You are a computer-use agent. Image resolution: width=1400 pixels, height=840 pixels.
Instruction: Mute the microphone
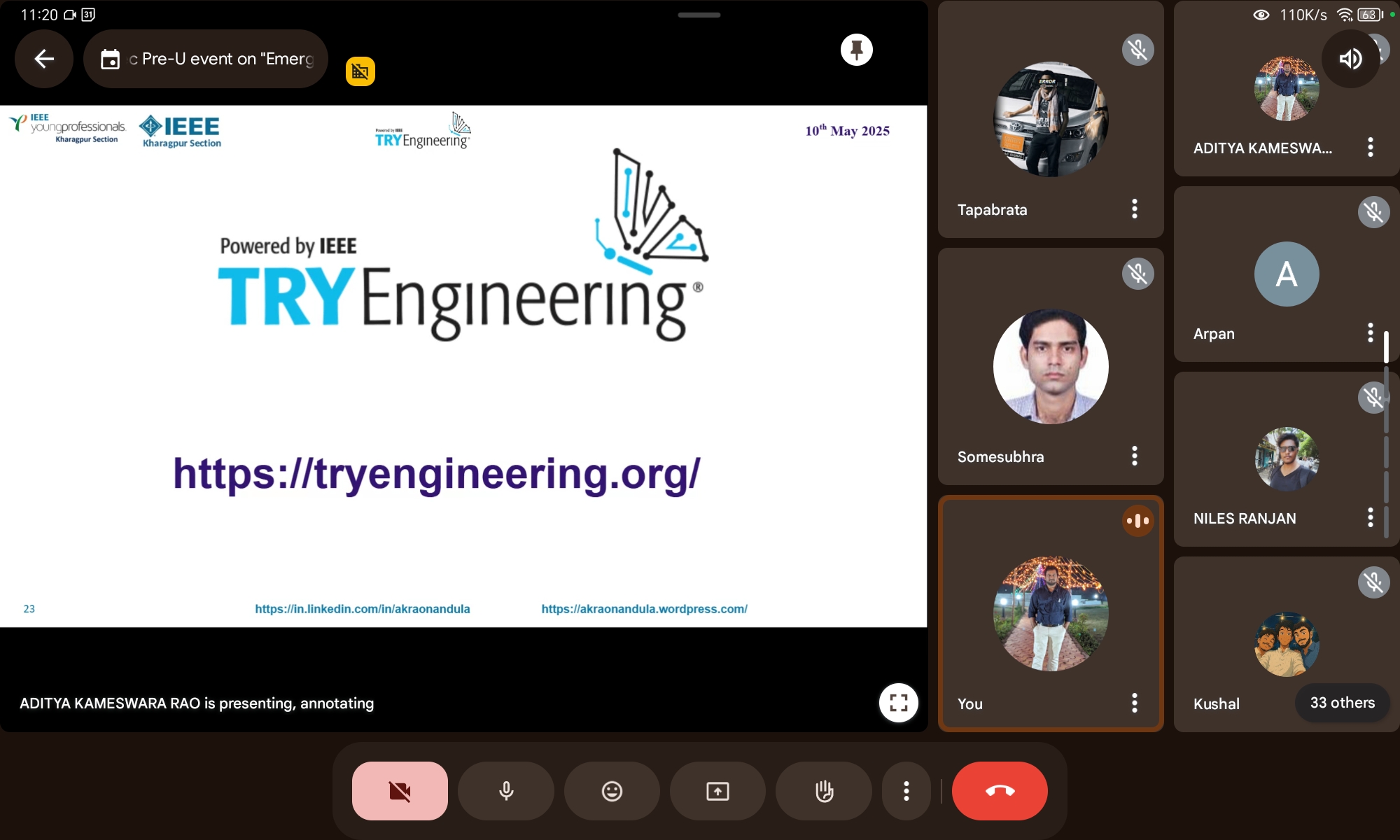(x=506, y=791)
